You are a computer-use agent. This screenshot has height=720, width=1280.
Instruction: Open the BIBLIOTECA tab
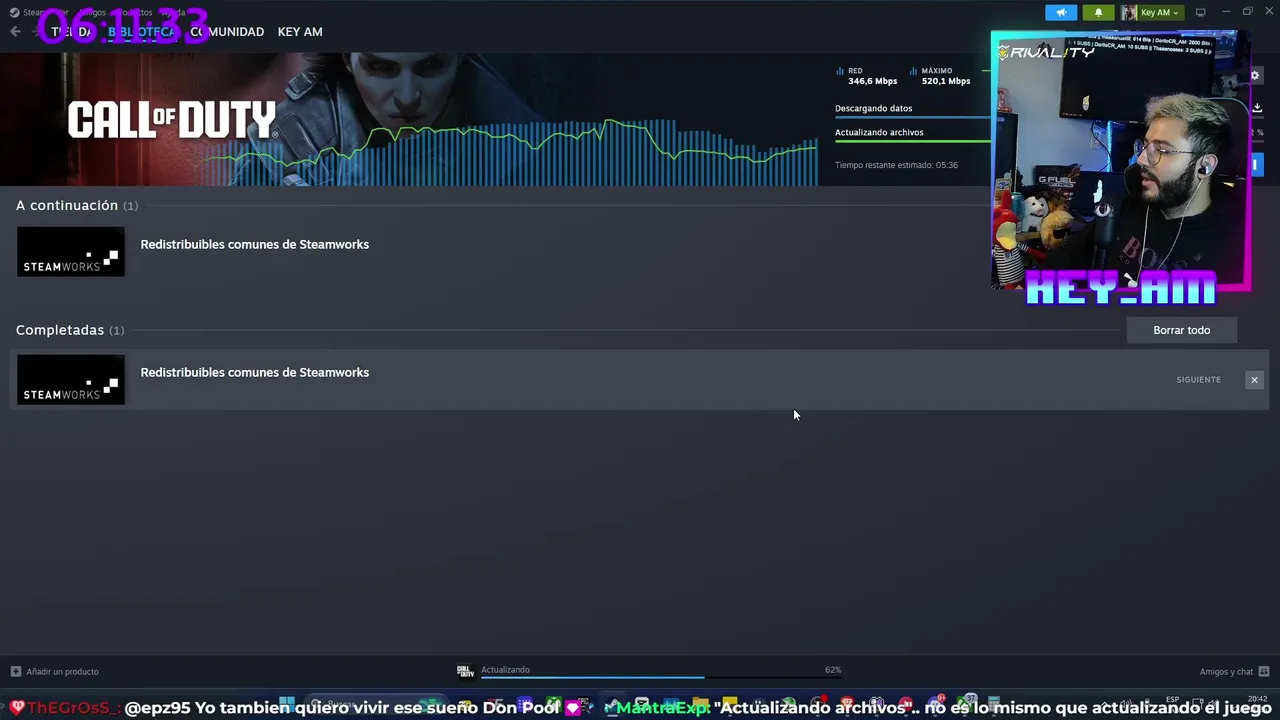143,32
